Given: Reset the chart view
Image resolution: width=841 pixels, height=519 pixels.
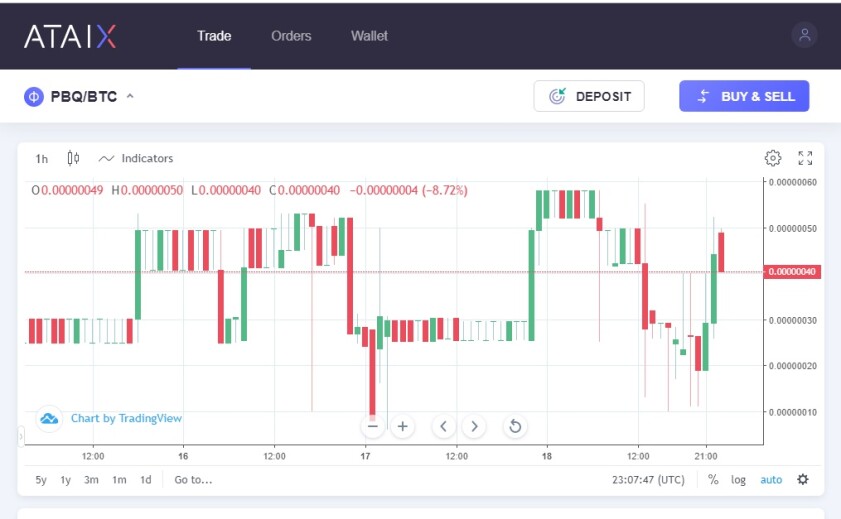Looking at the screenshot, I should (515, 427).
